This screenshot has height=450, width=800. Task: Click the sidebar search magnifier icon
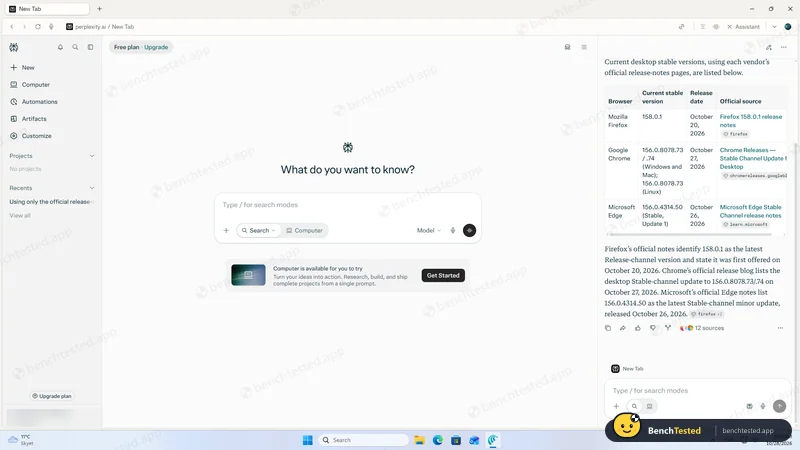[75, 47]
